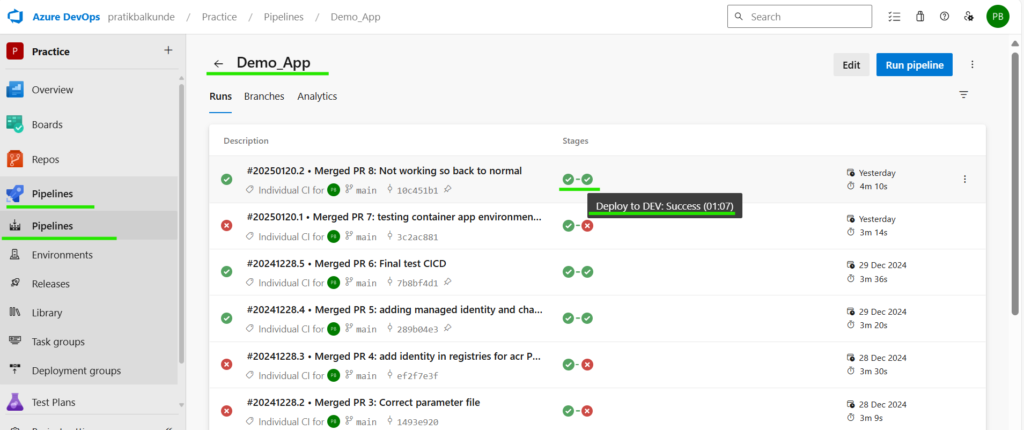Open run Merged PR 5: adding managed identity
This screenshot has height=430, width=1024.
394,310
